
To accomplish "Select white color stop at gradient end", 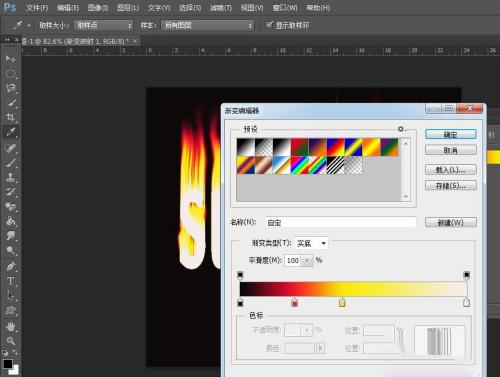I will 467,302.
